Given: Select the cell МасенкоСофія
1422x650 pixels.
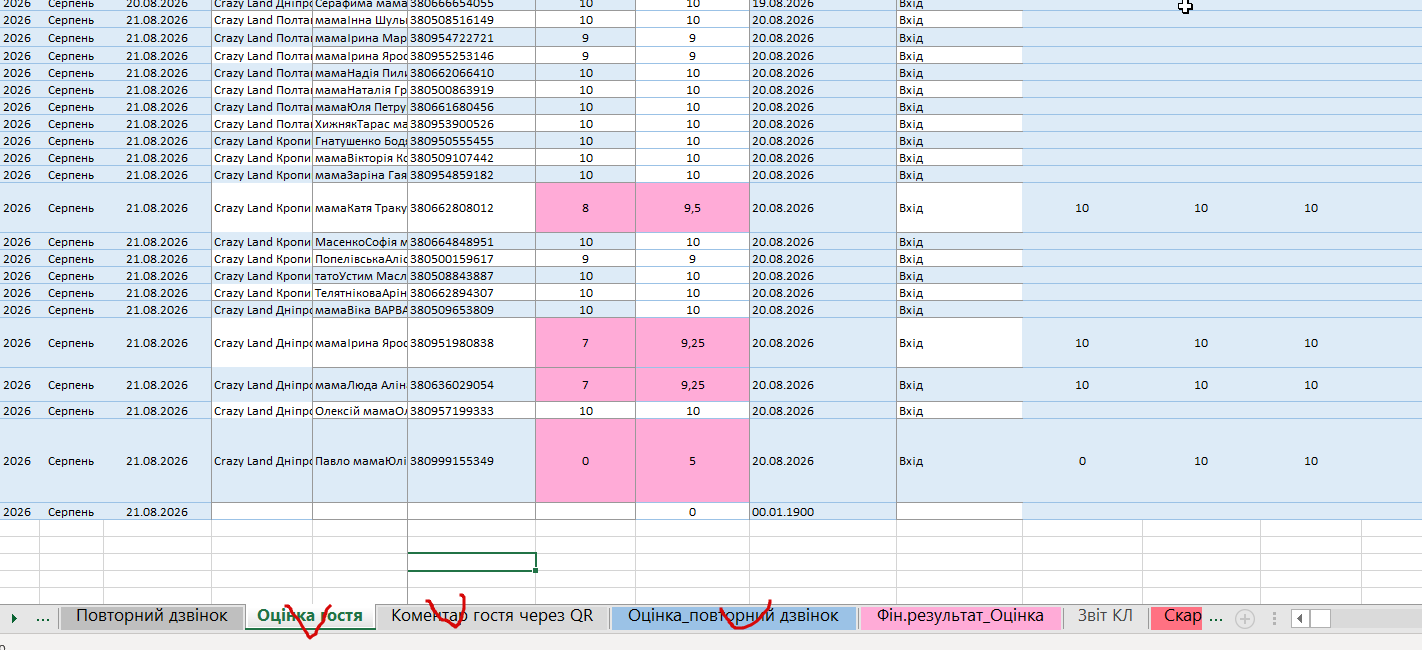Looking at the screenshot, I should coord(360,242).
